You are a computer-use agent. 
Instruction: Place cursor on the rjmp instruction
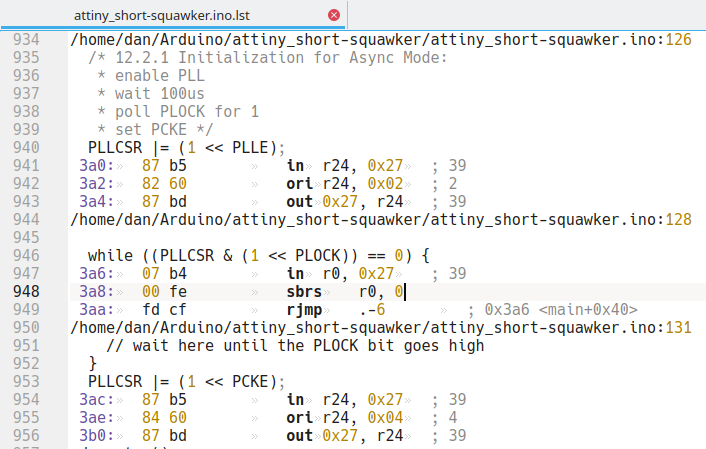[x=303, y=310]
